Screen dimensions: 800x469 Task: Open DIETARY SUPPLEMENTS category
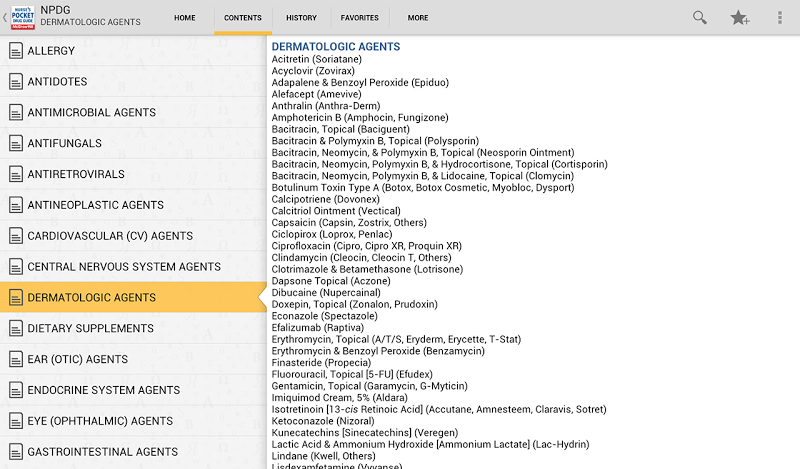click(133, 329)
